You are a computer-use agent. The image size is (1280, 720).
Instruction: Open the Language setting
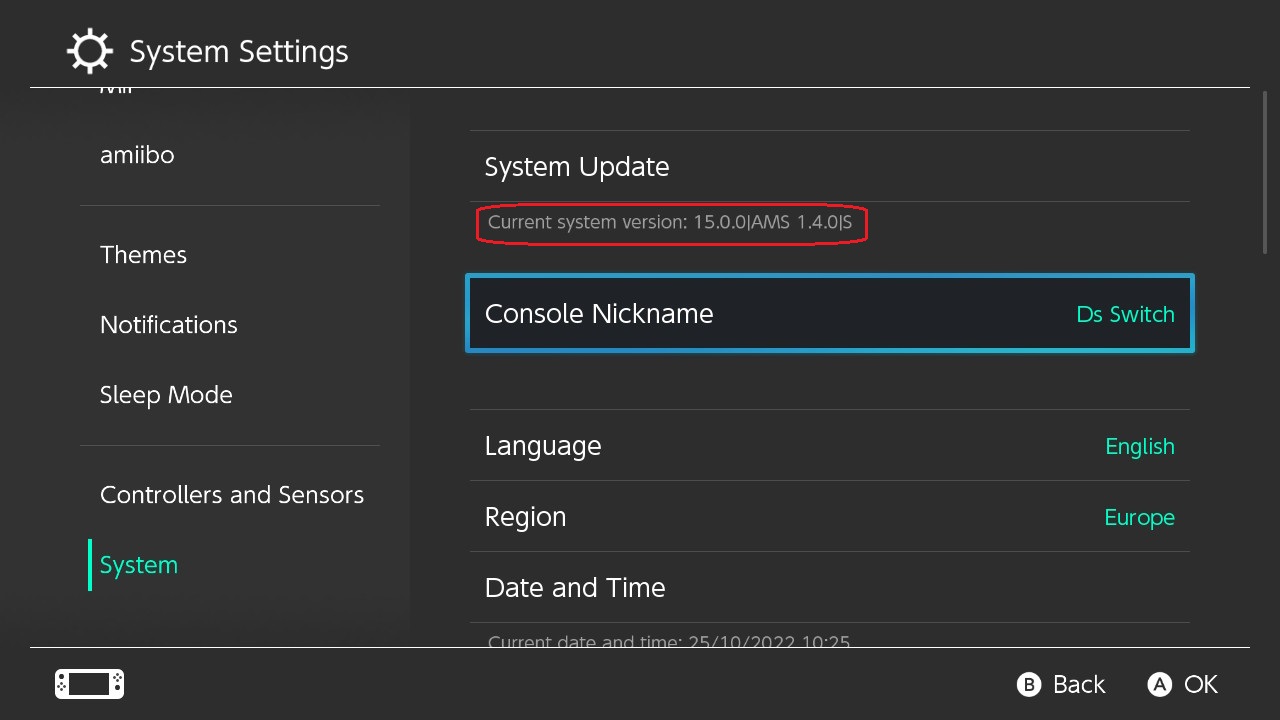[x=830, y=446]
